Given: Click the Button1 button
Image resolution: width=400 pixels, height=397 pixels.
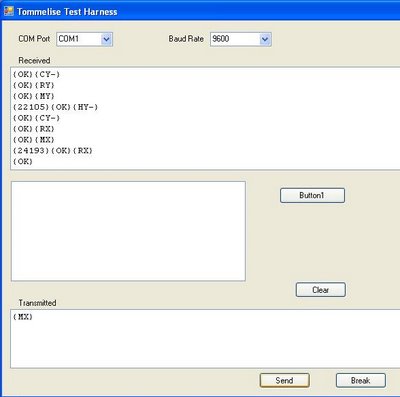Looking at the screenshot, I should (312, 195).
